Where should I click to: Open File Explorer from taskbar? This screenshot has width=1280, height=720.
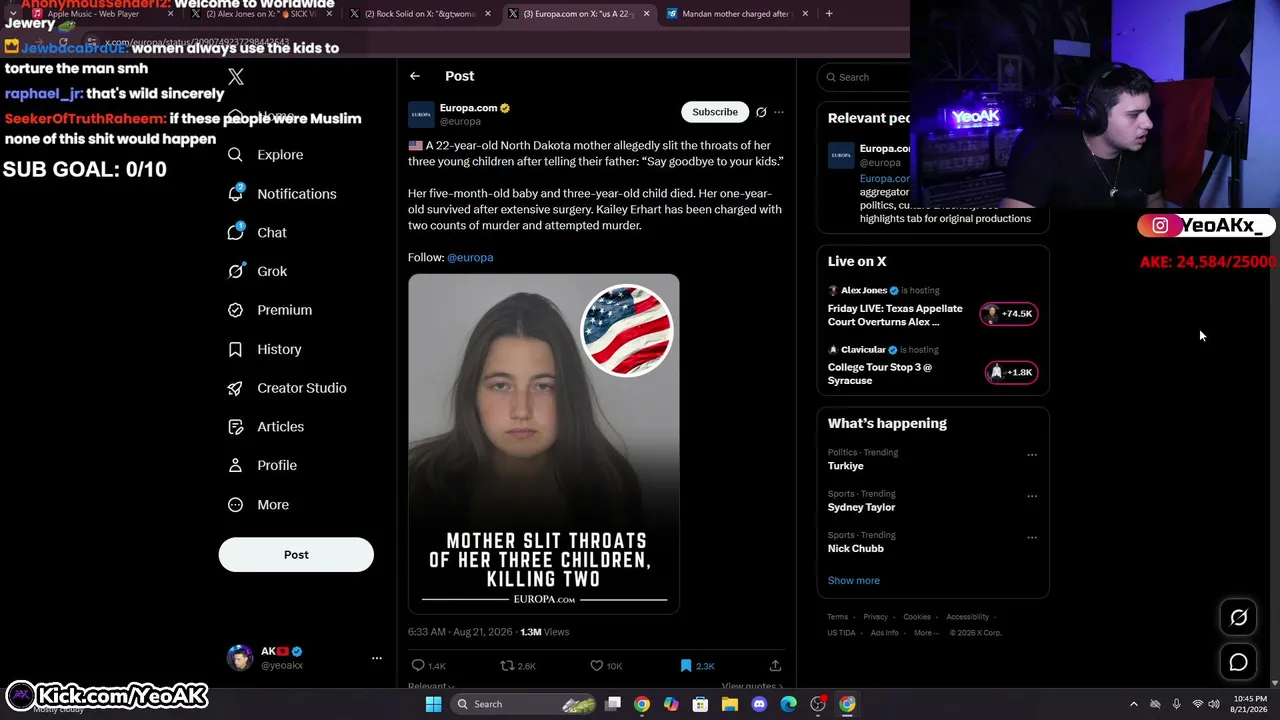[x=730, y=704]
